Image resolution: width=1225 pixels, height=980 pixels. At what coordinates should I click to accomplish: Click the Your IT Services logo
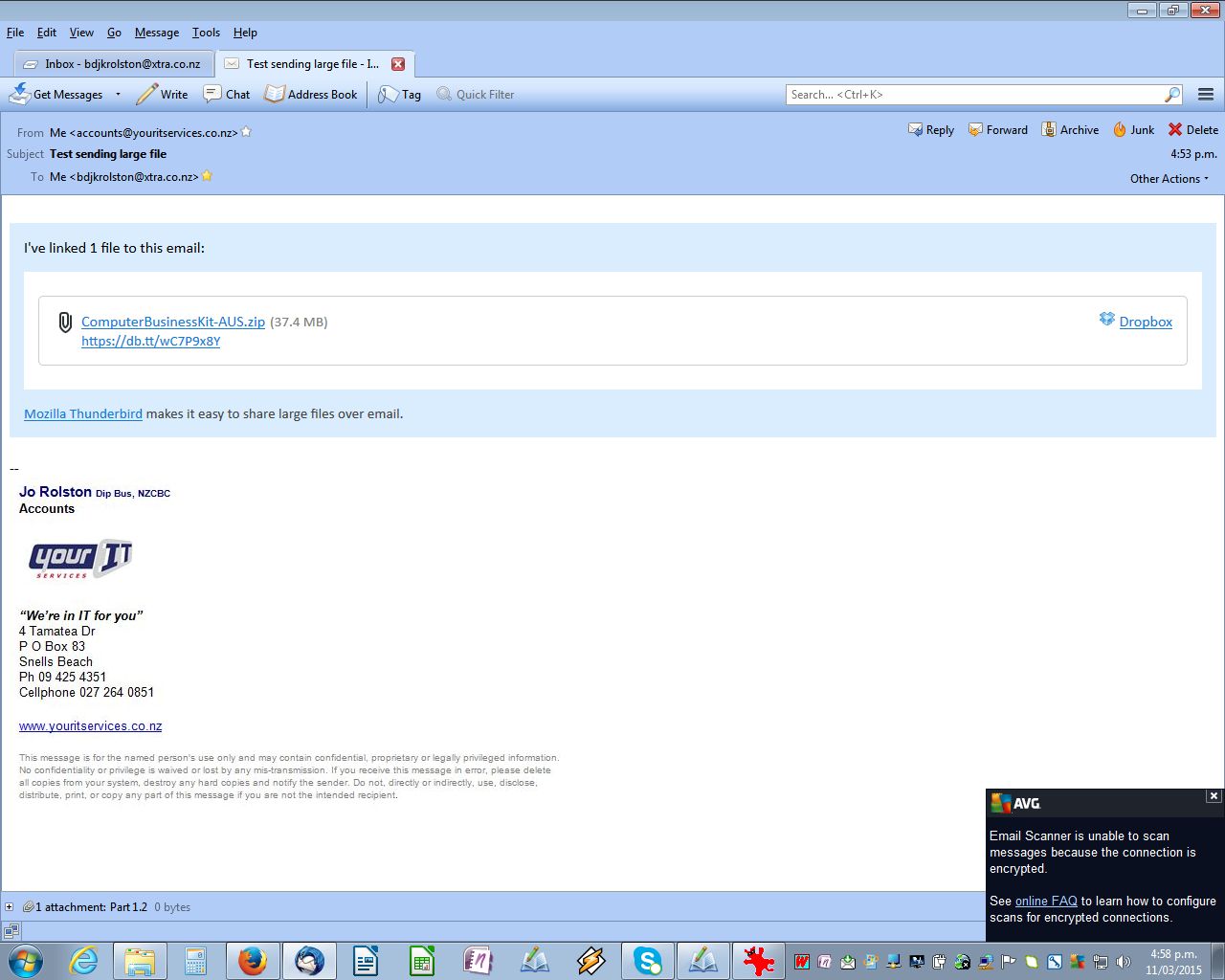point(80,560)
